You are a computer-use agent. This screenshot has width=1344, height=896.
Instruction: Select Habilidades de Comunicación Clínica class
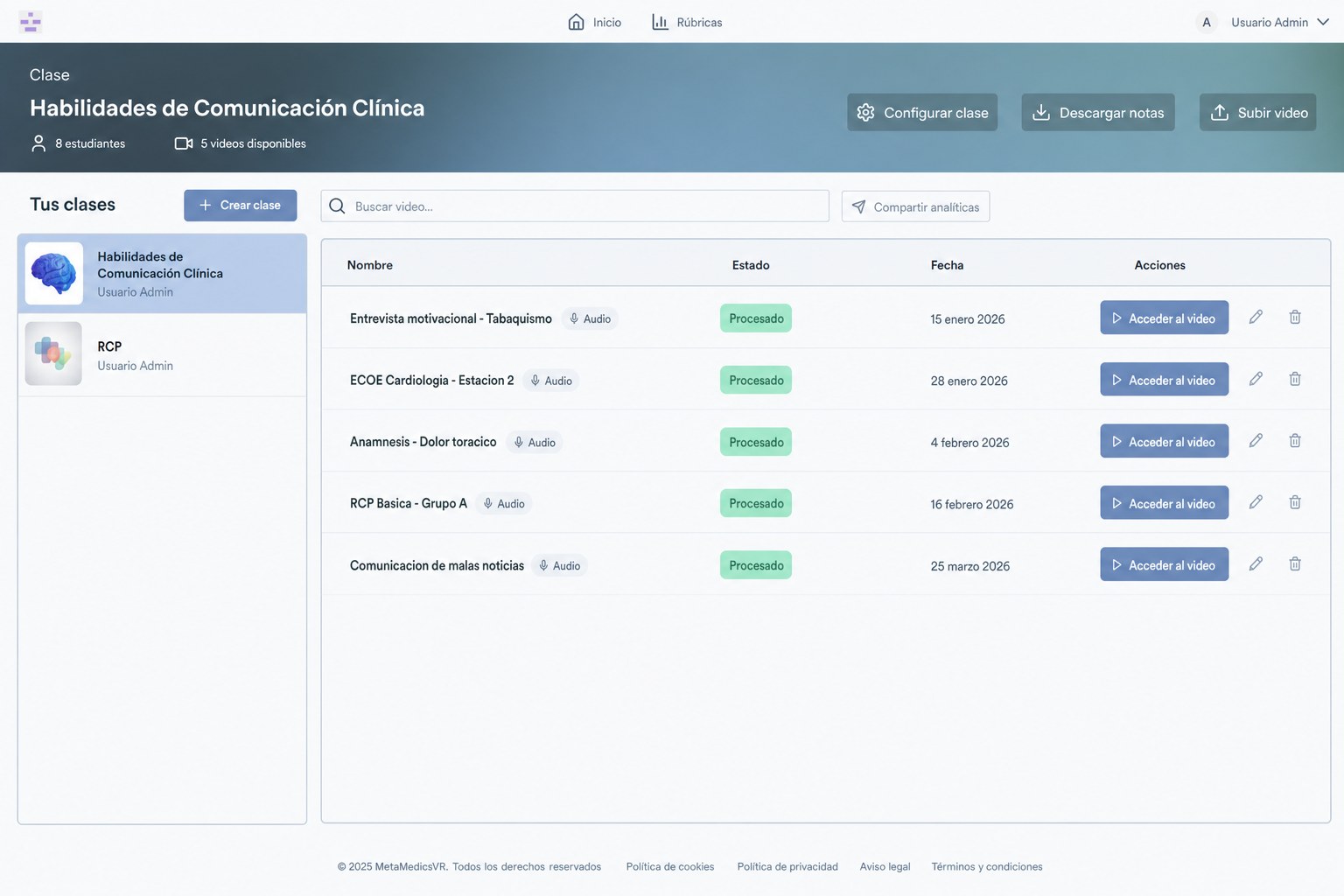pos(162,273)
